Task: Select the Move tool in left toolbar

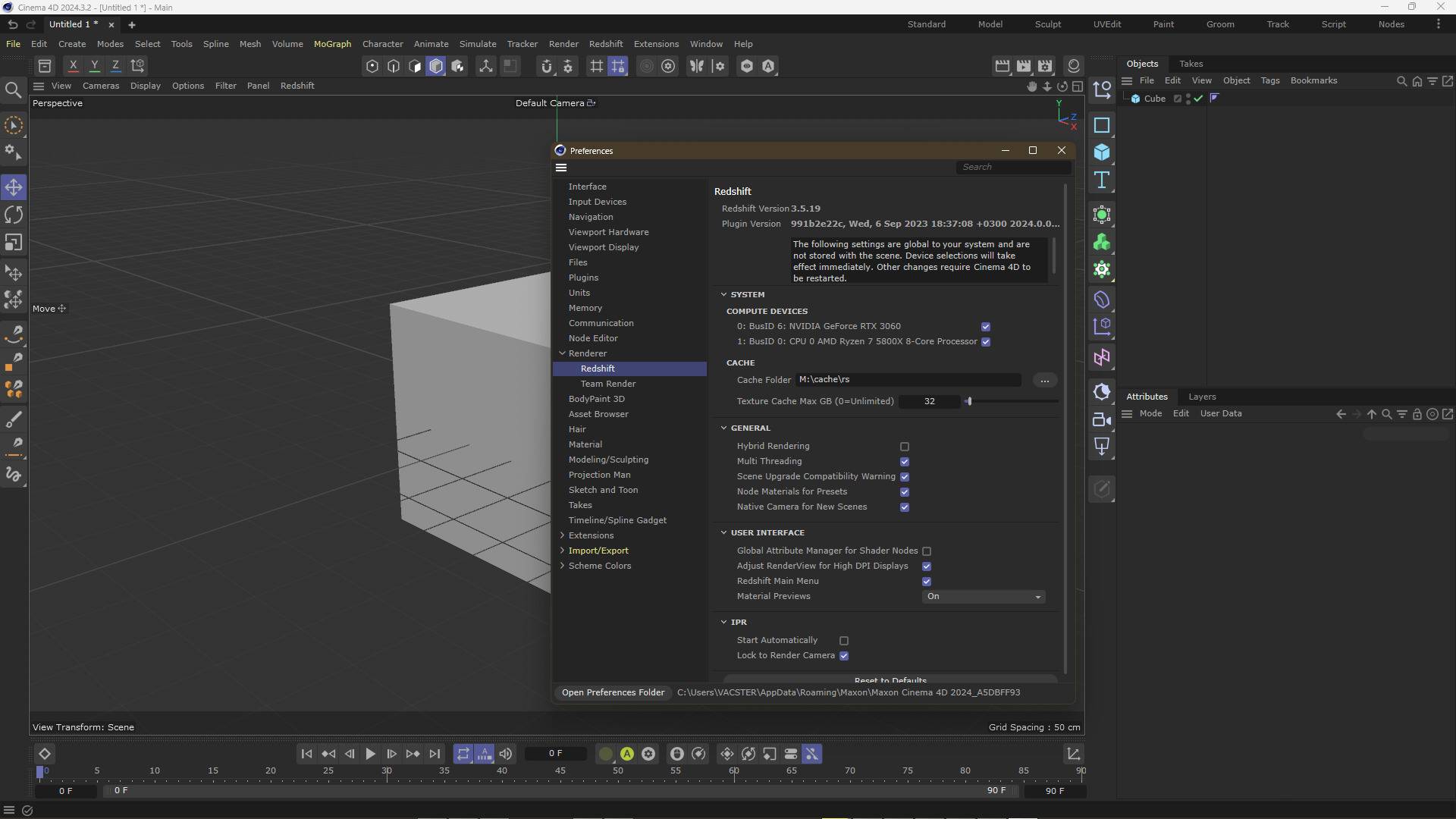Action: 14,187
